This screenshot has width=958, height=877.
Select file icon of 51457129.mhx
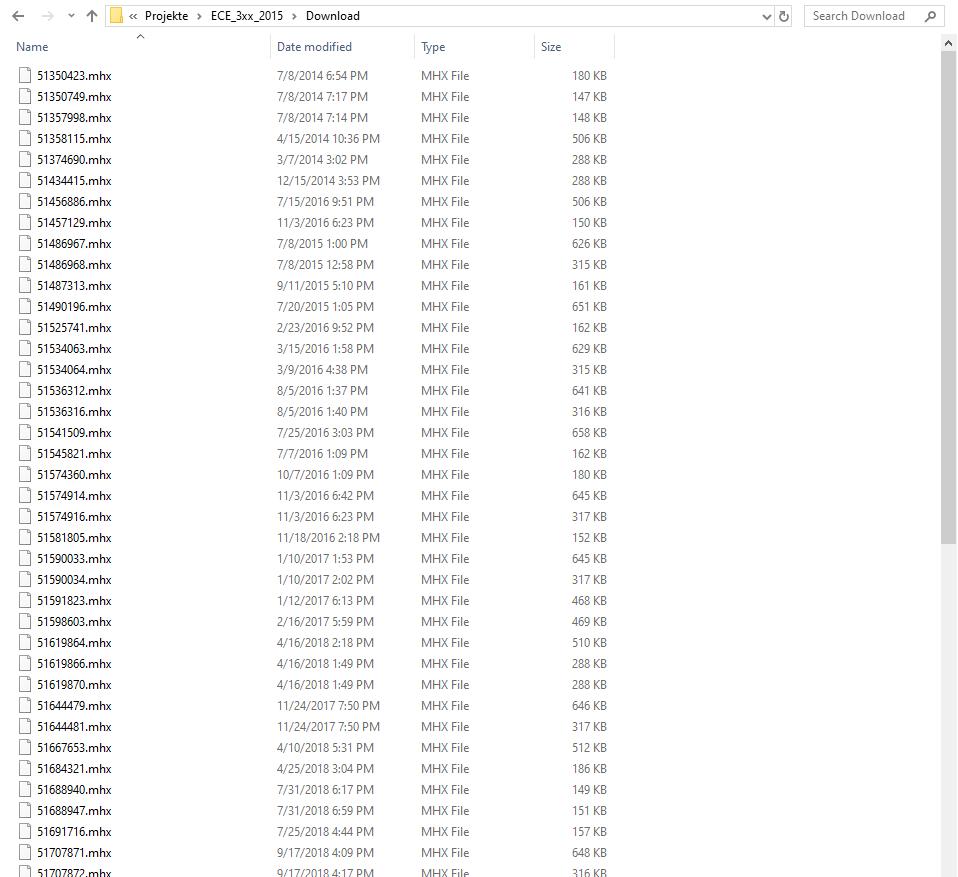pyautogui.click(x=25, y=222)
